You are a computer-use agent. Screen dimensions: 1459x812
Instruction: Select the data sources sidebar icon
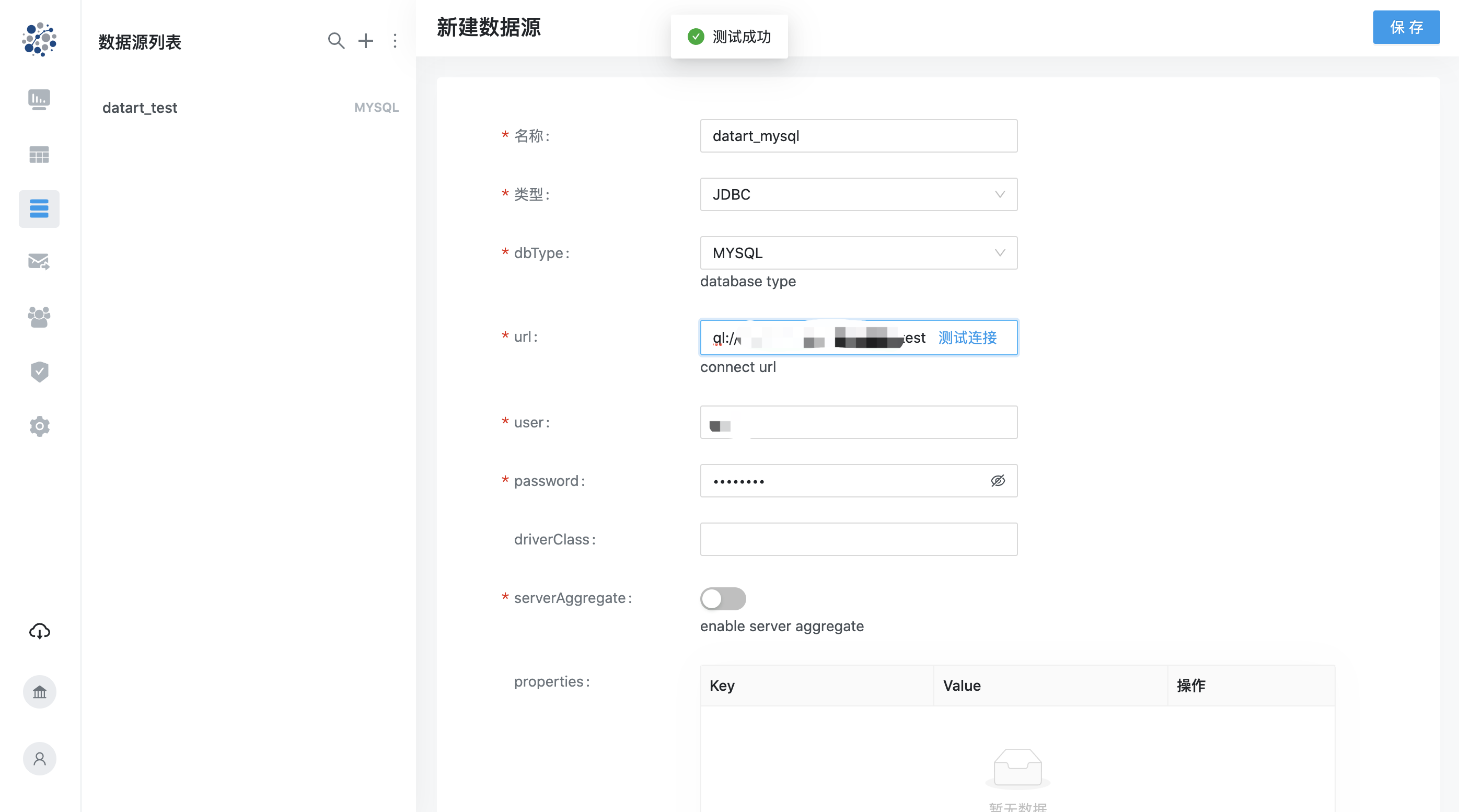(x=39, y=208)
